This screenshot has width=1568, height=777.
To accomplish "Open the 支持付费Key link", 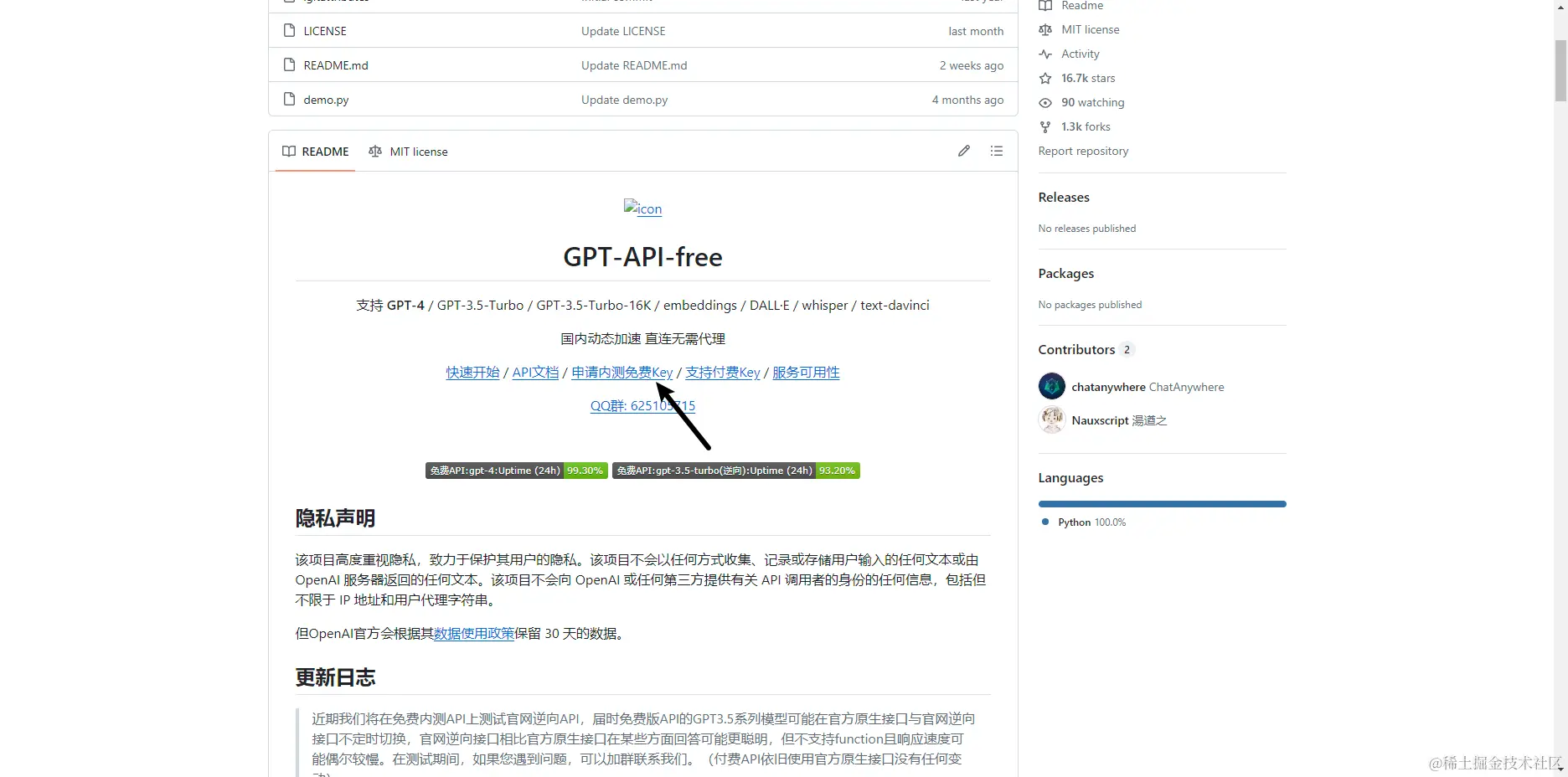I will (723, 373).
